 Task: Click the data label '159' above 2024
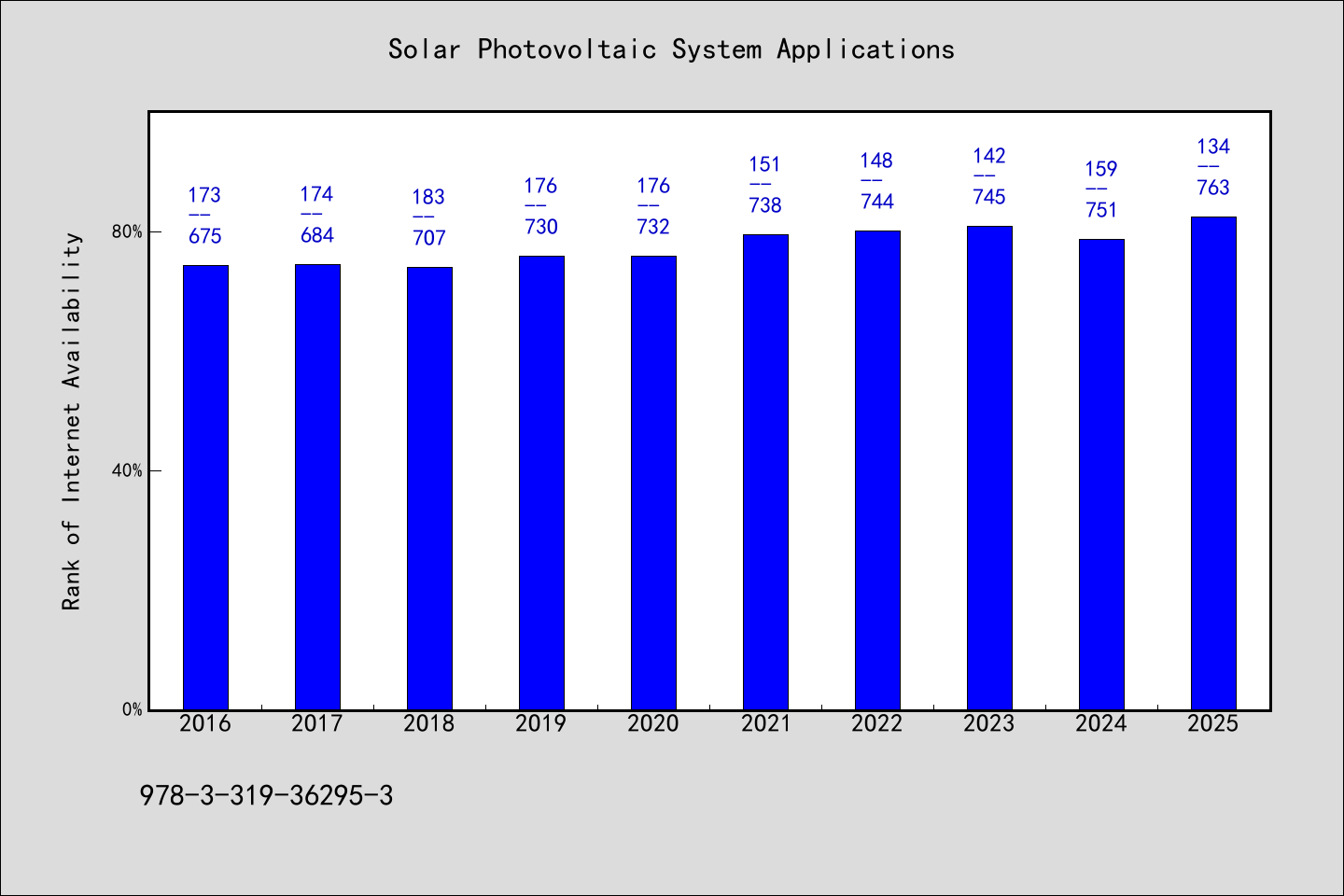pyautogui.click(x=1101, y=169)
